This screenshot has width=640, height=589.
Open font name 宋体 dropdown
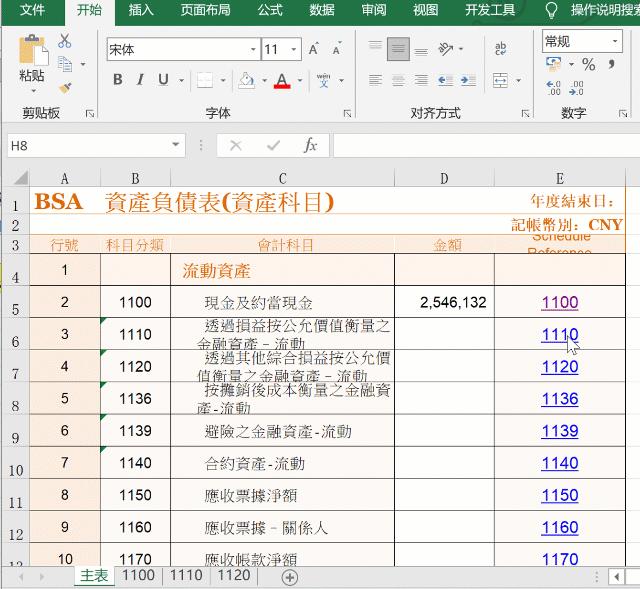point(253,49)
